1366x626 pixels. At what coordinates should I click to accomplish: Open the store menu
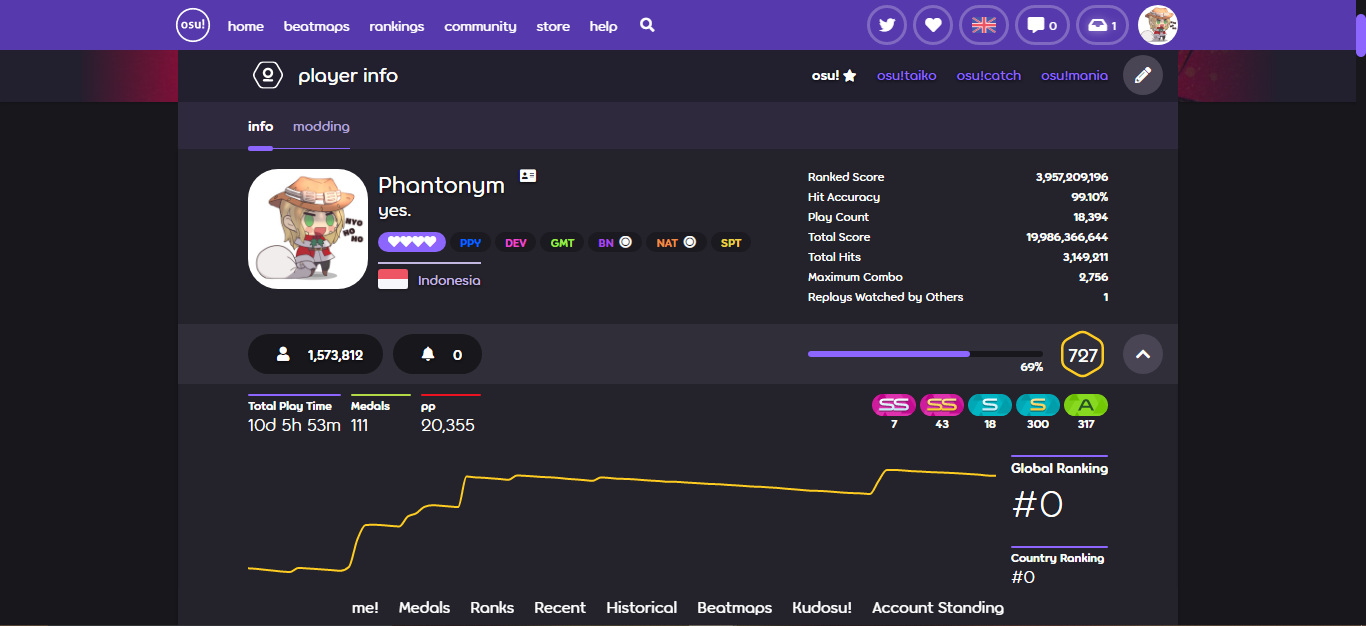tap(553, 26)
